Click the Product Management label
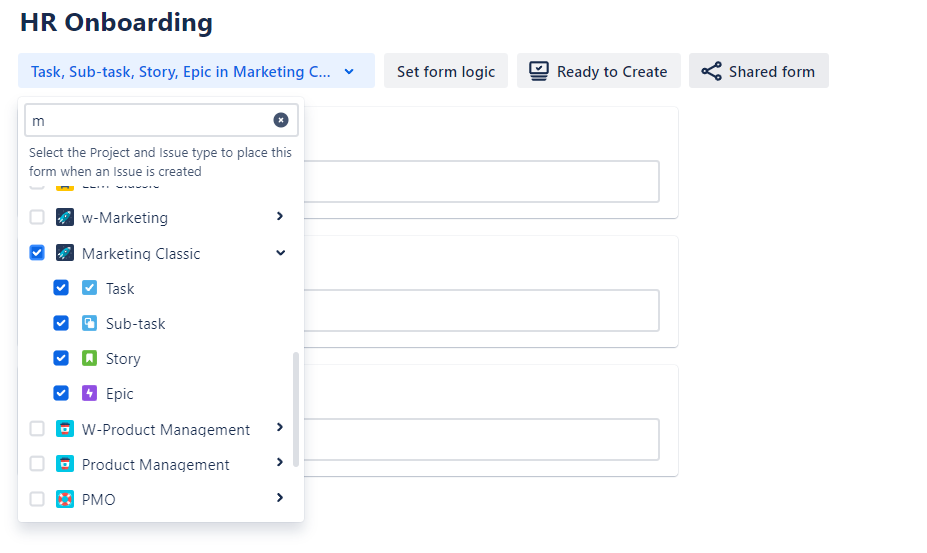927x553 pixels. (x=155, y=465)
